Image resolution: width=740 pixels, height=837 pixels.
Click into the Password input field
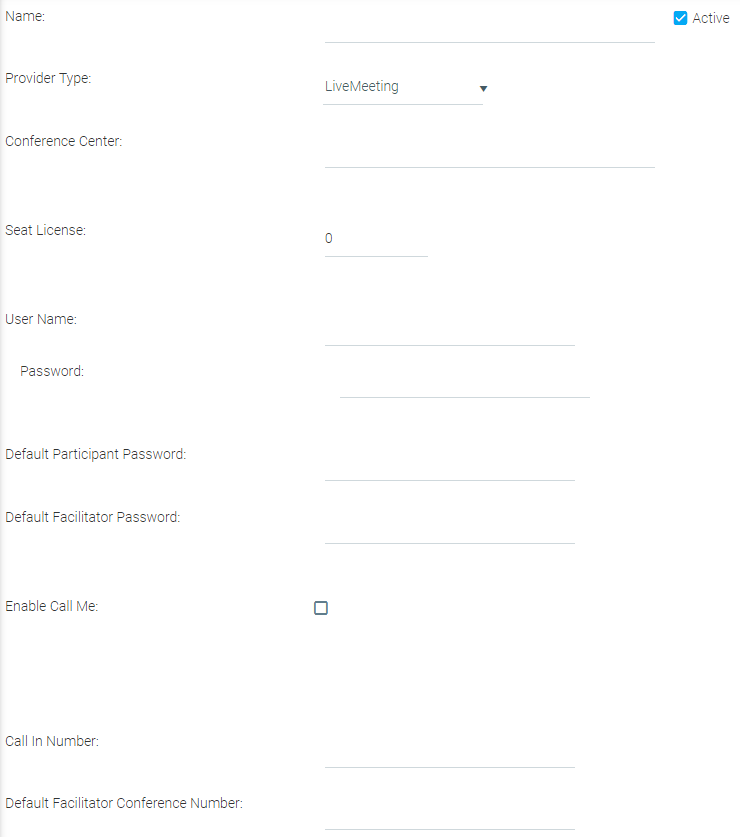(464, 384)
